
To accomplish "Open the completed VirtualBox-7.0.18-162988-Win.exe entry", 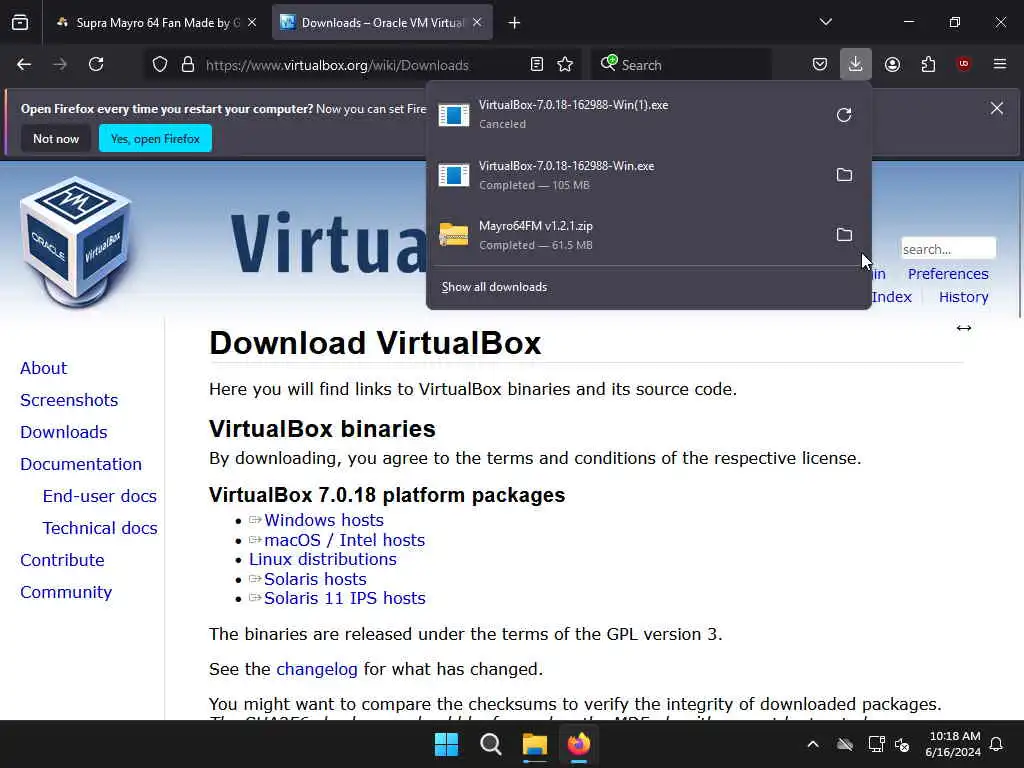I will (x=627, y=175).
